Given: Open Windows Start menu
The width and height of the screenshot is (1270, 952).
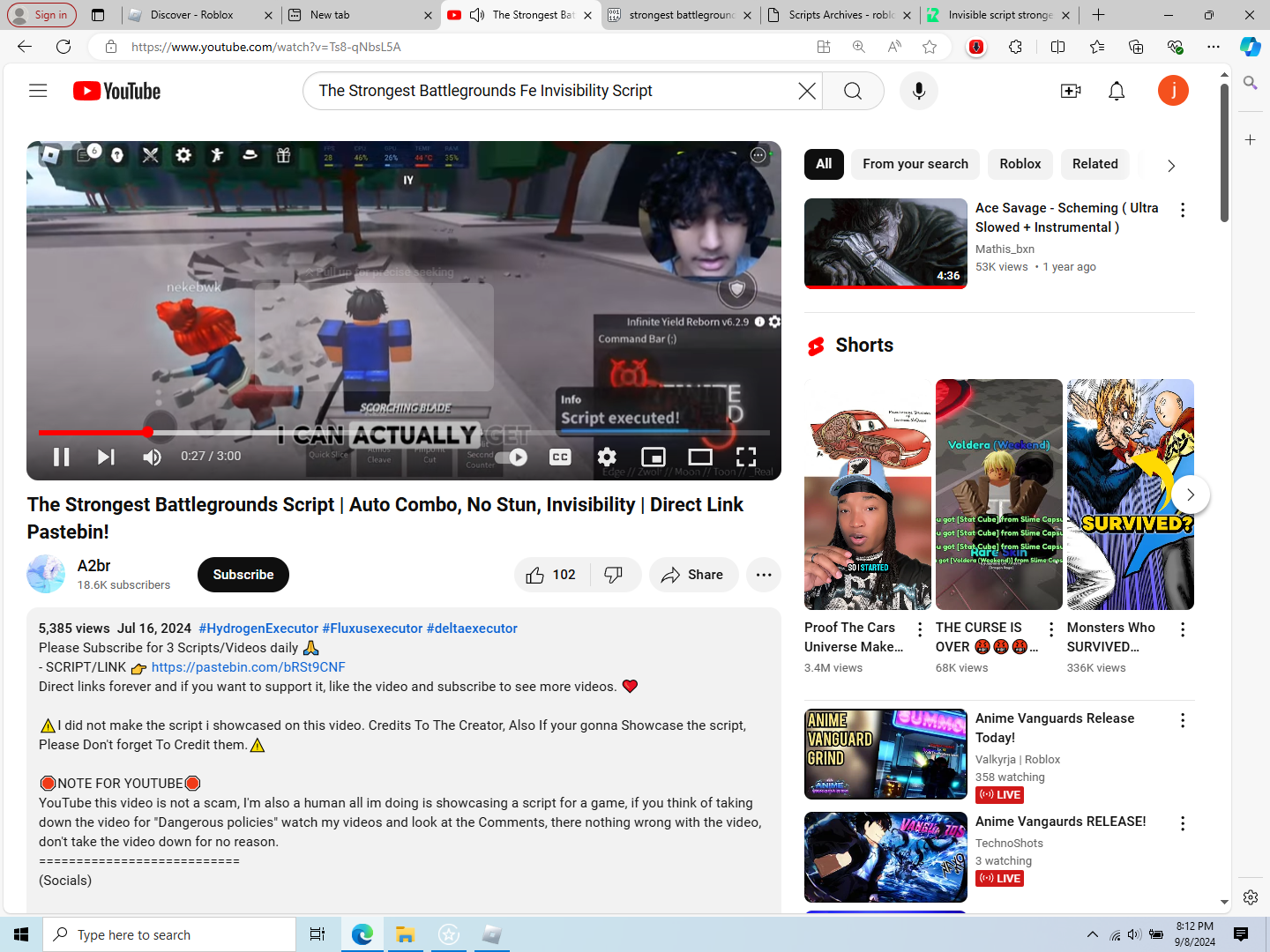Looking at the screenshot, I should click(21, 934).
